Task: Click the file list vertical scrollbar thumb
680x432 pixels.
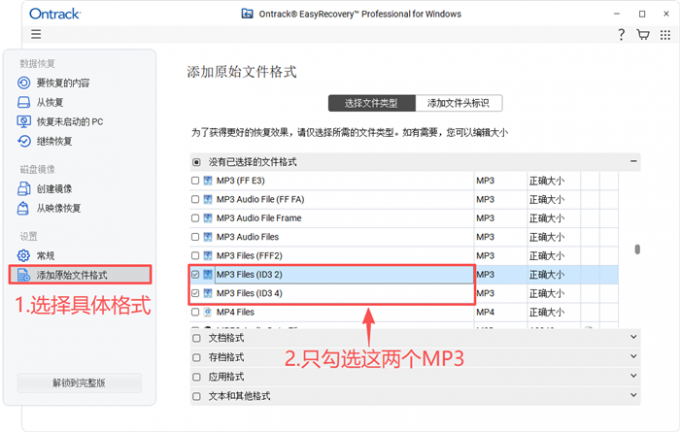Action: click(x=637, y=249)
